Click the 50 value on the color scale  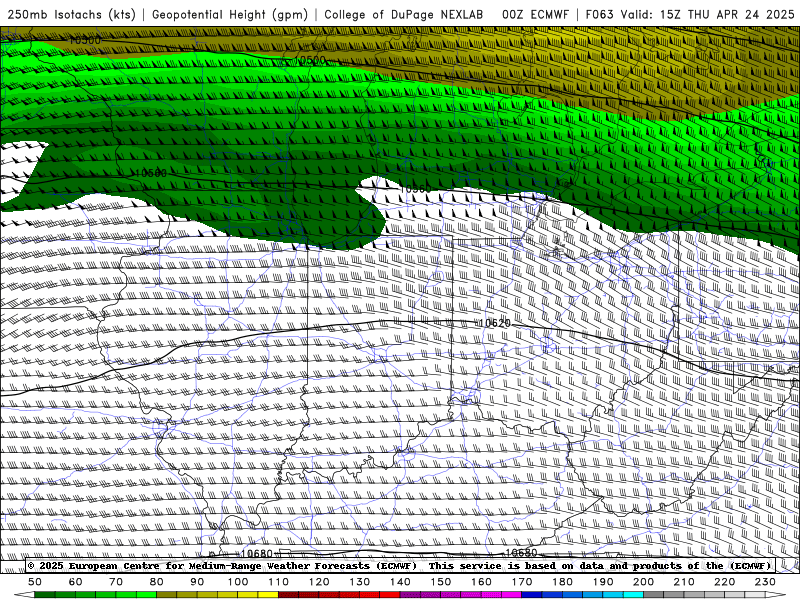[35, 582]
